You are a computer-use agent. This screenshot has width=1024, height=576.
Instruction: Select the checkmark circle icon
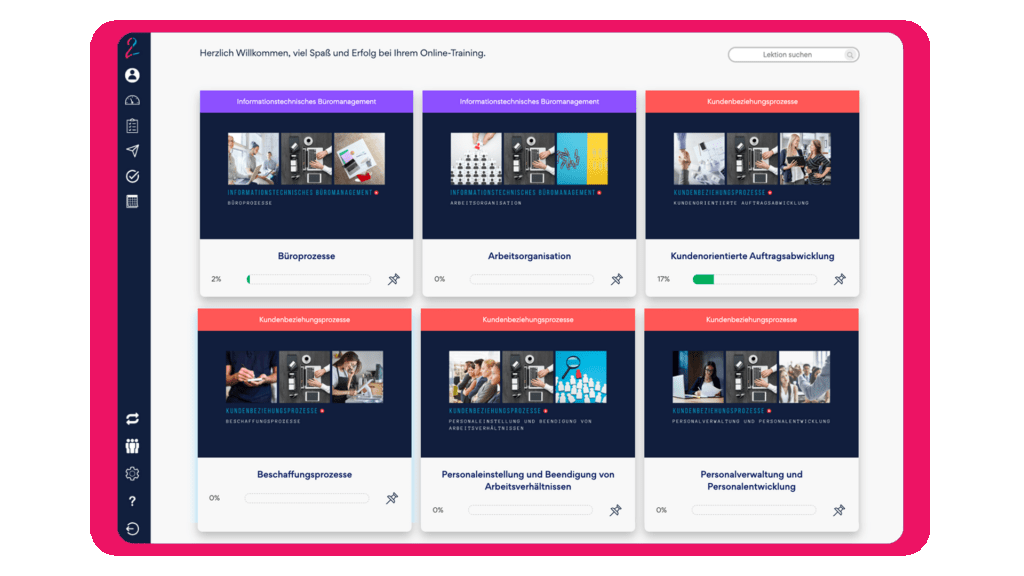(131, 175)
